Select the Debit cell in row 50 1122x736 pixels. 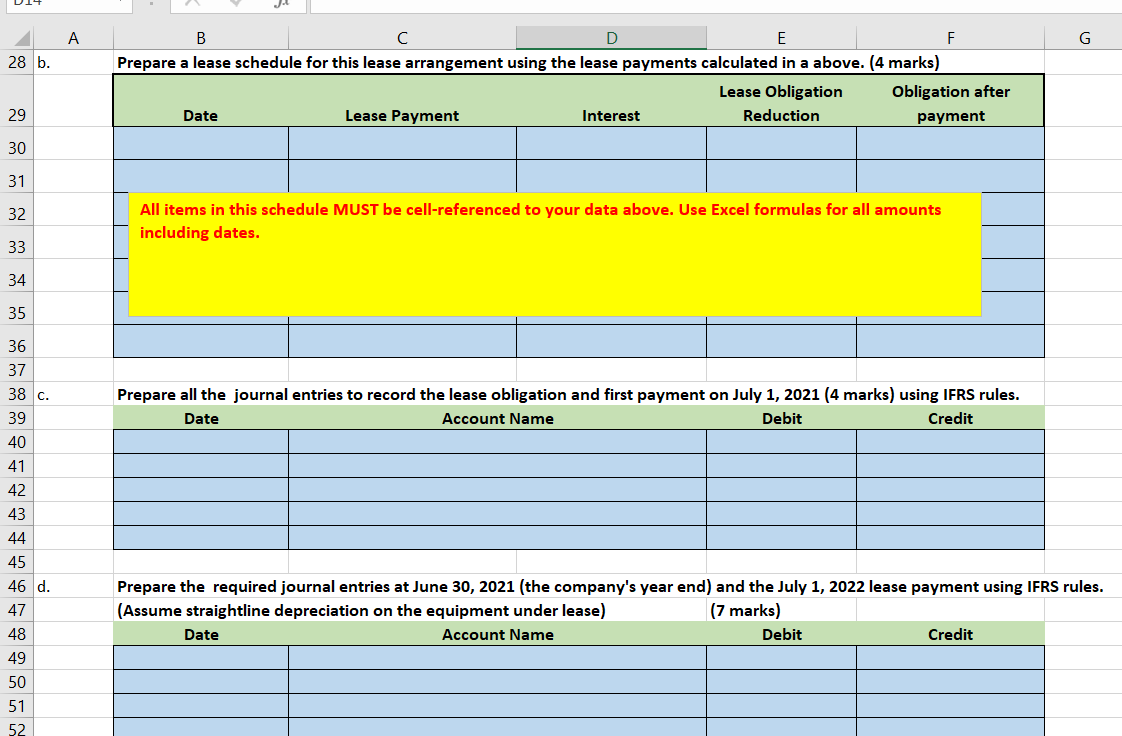781,682
